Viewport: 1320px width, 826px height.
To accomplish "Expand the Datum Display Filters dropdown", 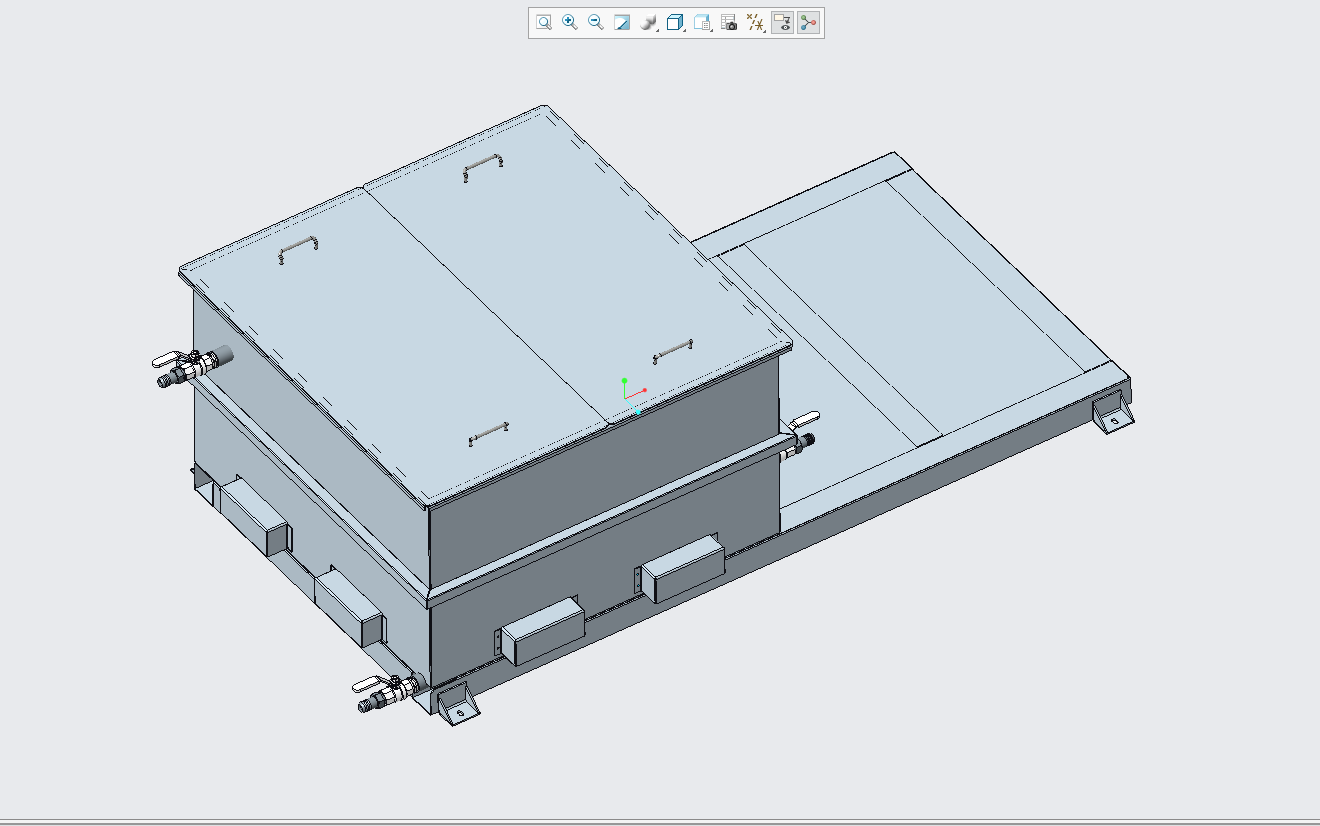I will (757, 22).
